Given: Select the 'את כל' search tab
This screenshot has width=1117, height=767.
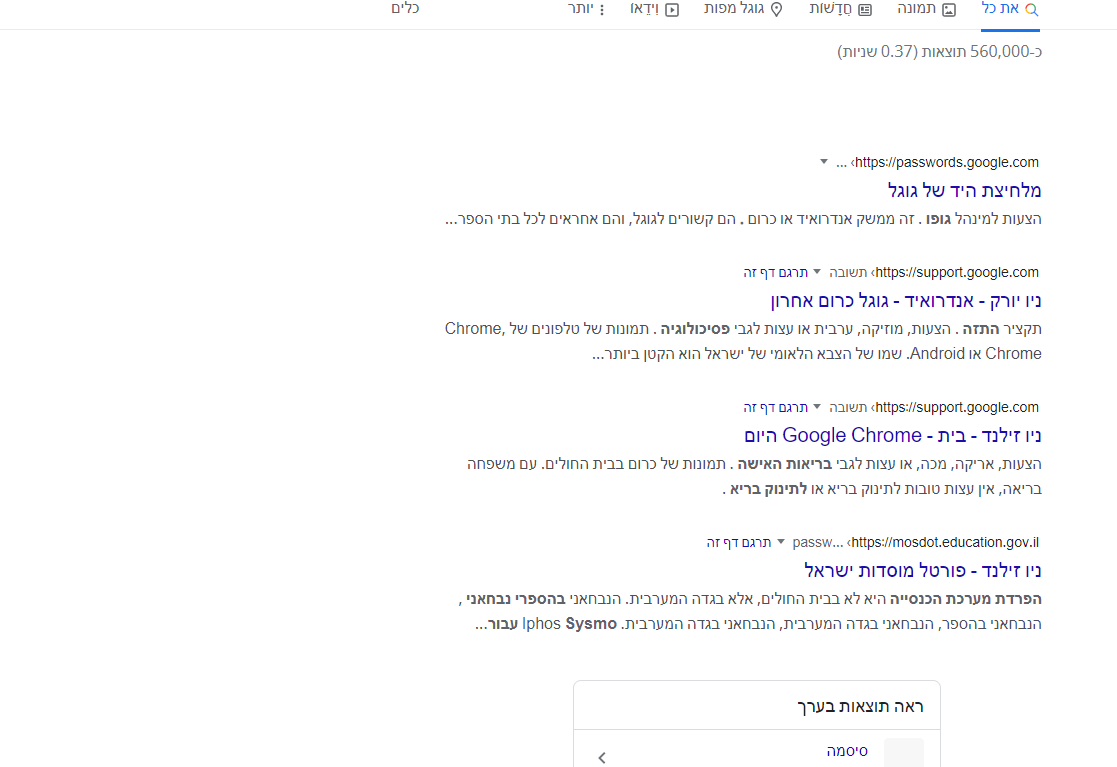Looking at the screenshot, I should click(1010, 9).
